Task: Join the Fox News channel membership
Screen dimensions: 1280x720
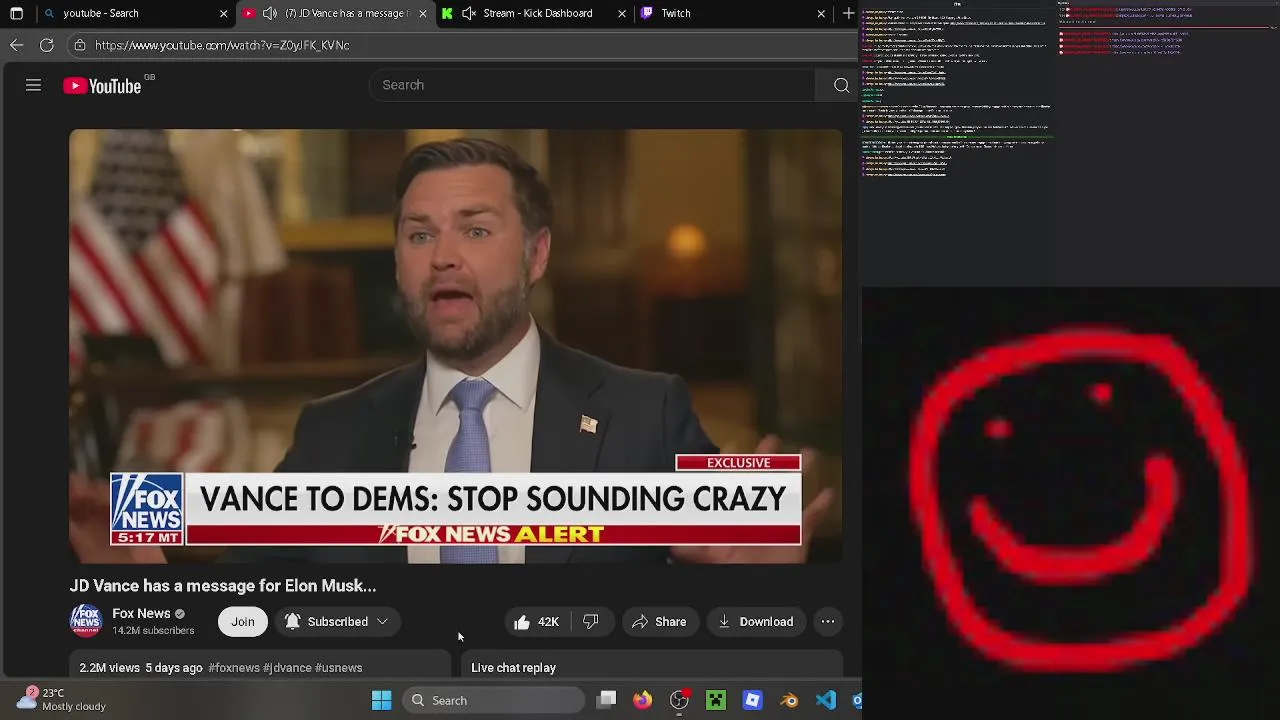Action: tap(243, 622)
